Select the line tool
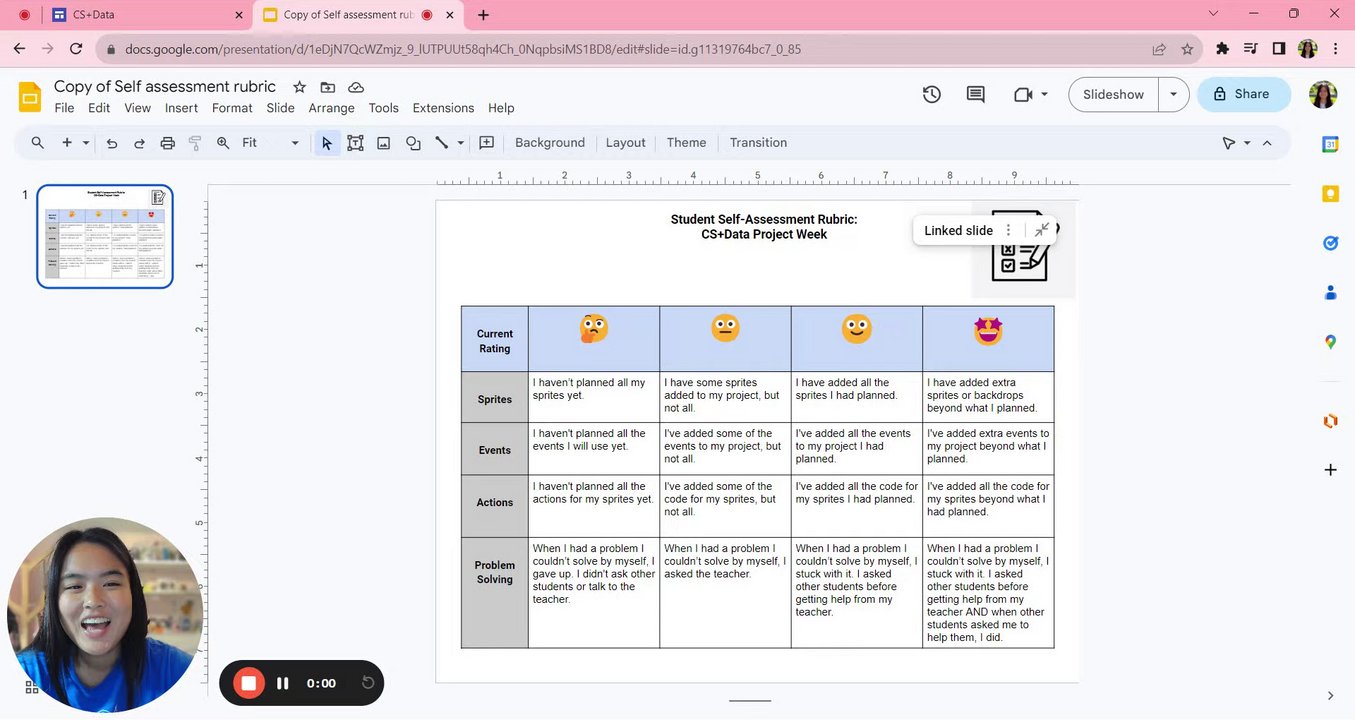This screenshot has width=1355, height=720. [441, 143]
